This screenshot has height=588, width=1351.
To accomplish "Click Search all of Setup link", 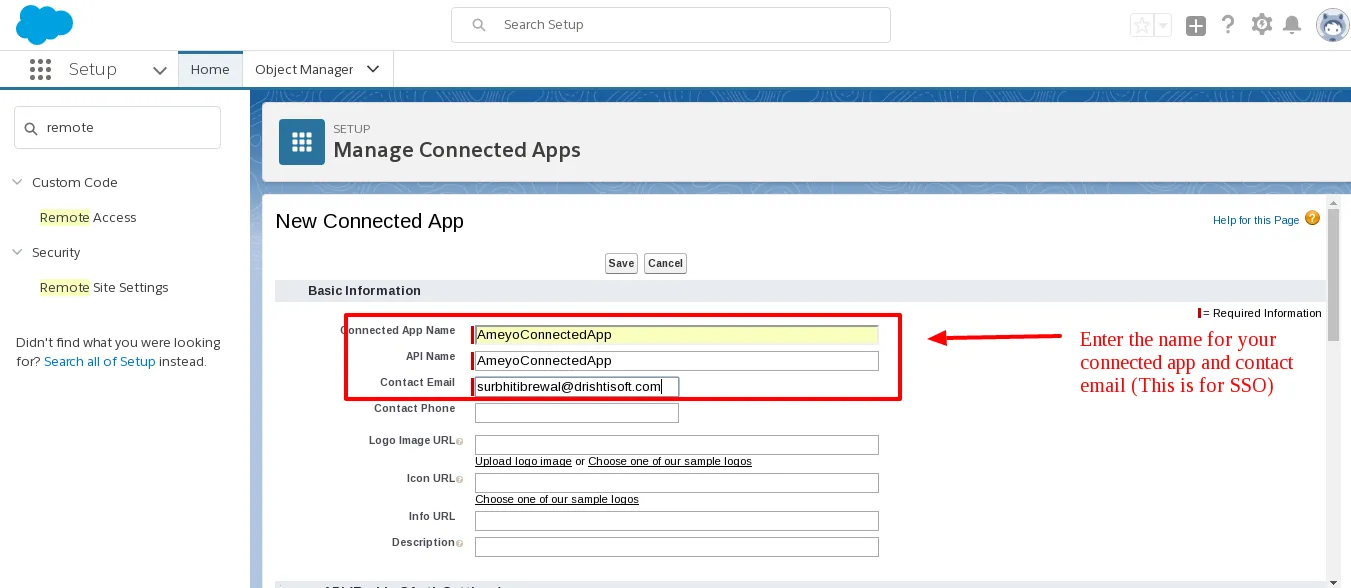I will click(100, 361).
